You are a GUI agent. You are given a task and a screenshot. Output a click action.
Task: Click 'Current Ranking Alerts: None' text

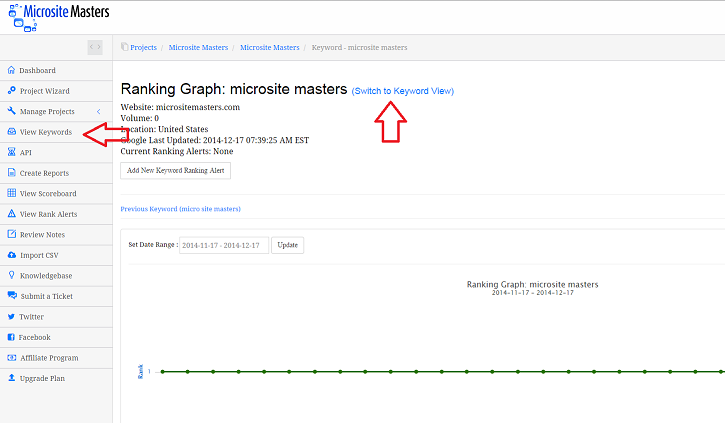coord(177,151)
